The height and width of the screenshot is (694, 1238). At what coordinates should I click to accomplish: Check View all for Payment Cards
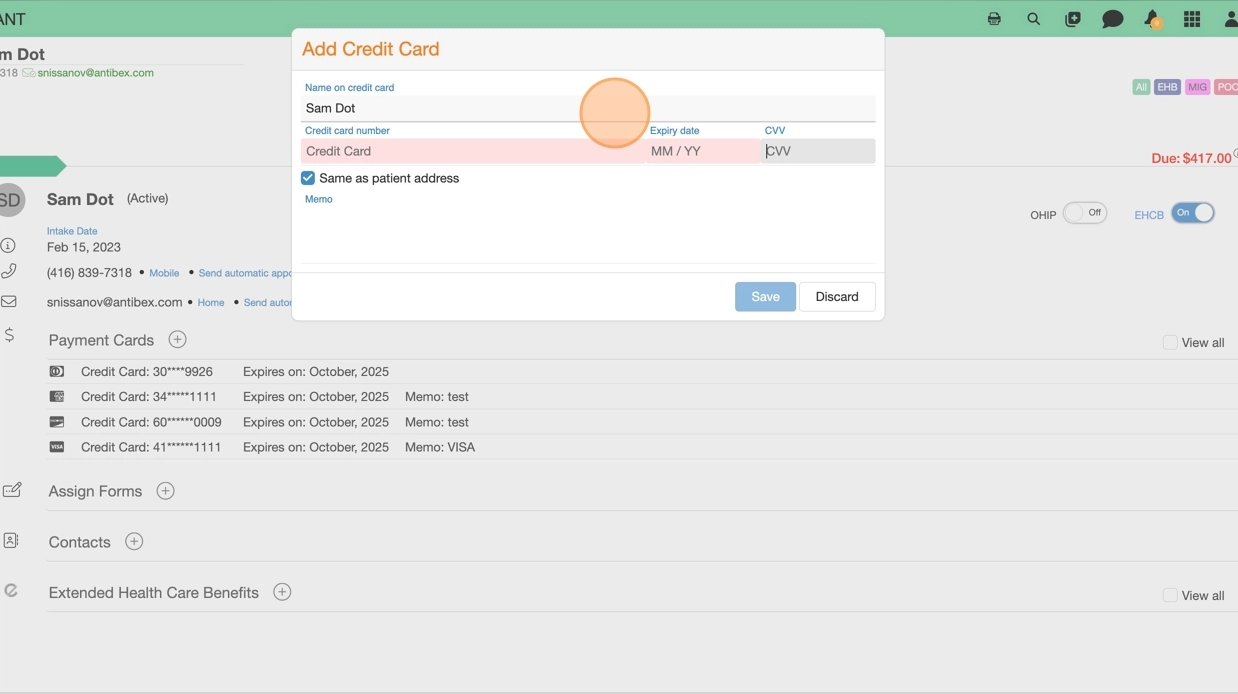tap(1170, 342)
